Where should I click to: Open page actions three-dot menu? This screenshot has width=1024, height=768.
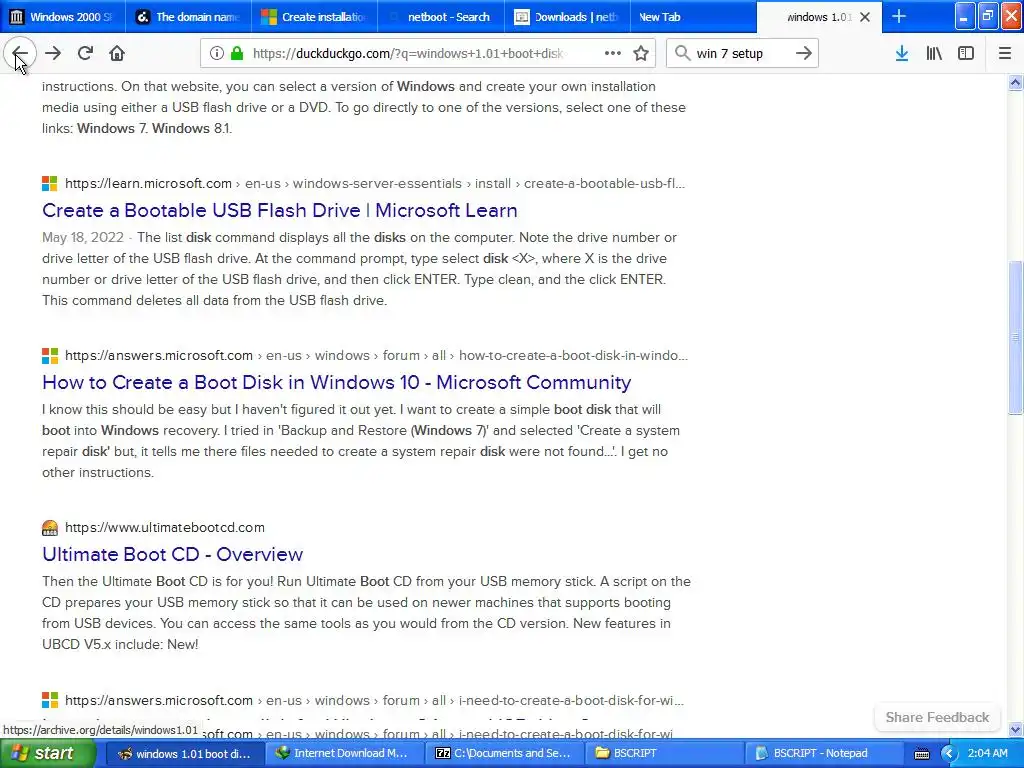pos(613,54)
